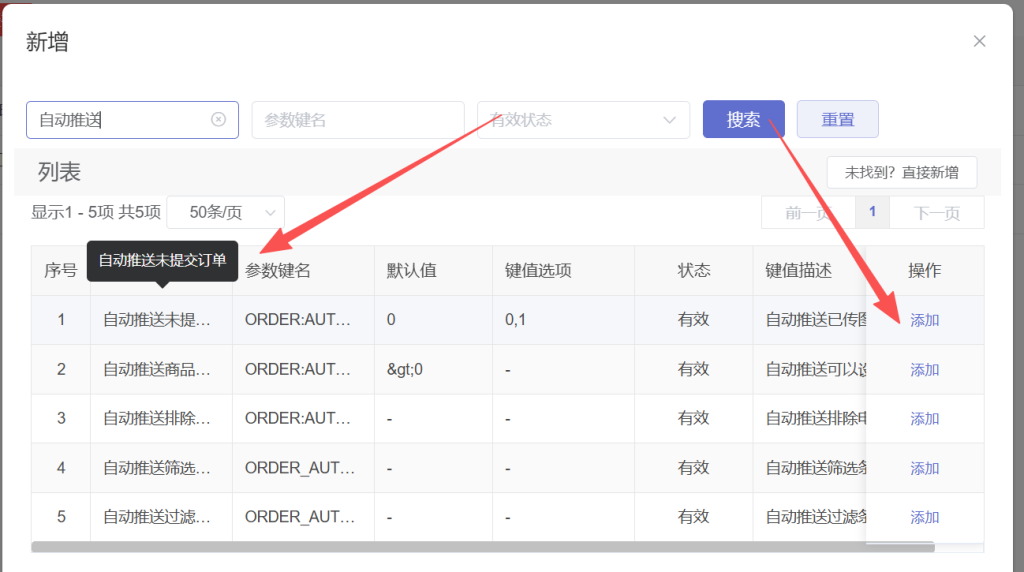Select page number 1
This screenshot has height=572, width=1024.
(872, 212)
